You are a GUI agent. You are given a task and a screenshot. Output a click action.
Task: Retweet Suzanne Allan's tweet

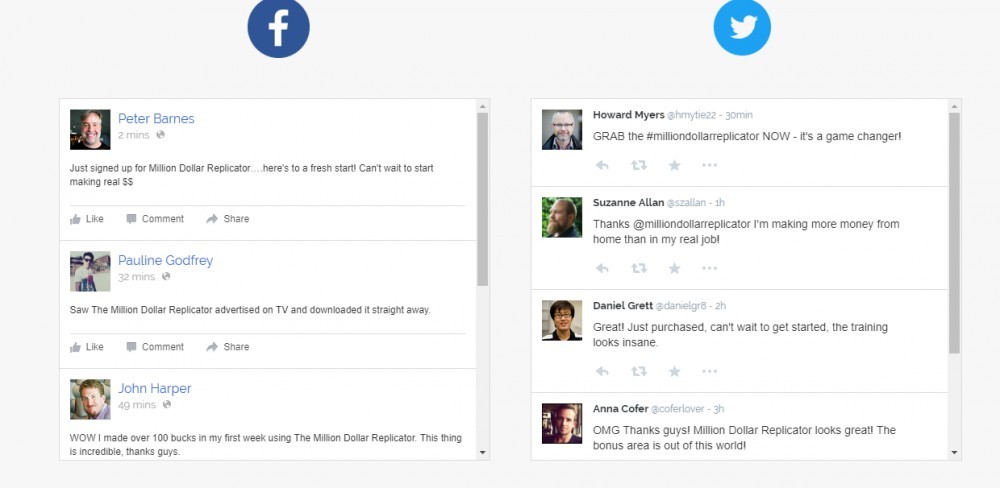(x=638, y=269)
